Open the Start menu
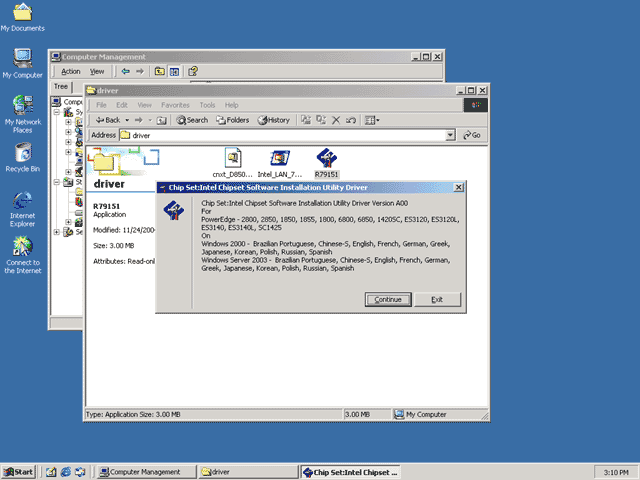The height and width of the screenshot is (480, 640). tap(18, 472)
